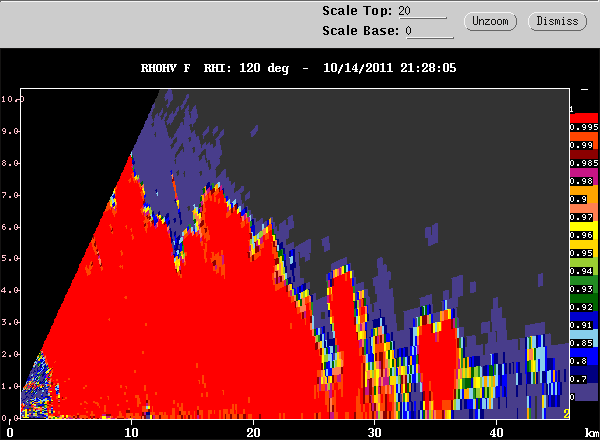
Task: Click the Scale Top label
Action: 357,11
